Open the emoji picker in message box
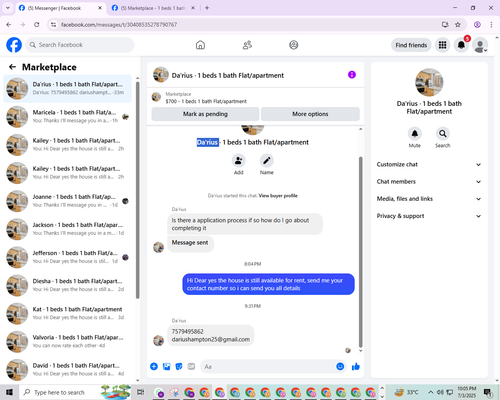 tap(340, 367)
